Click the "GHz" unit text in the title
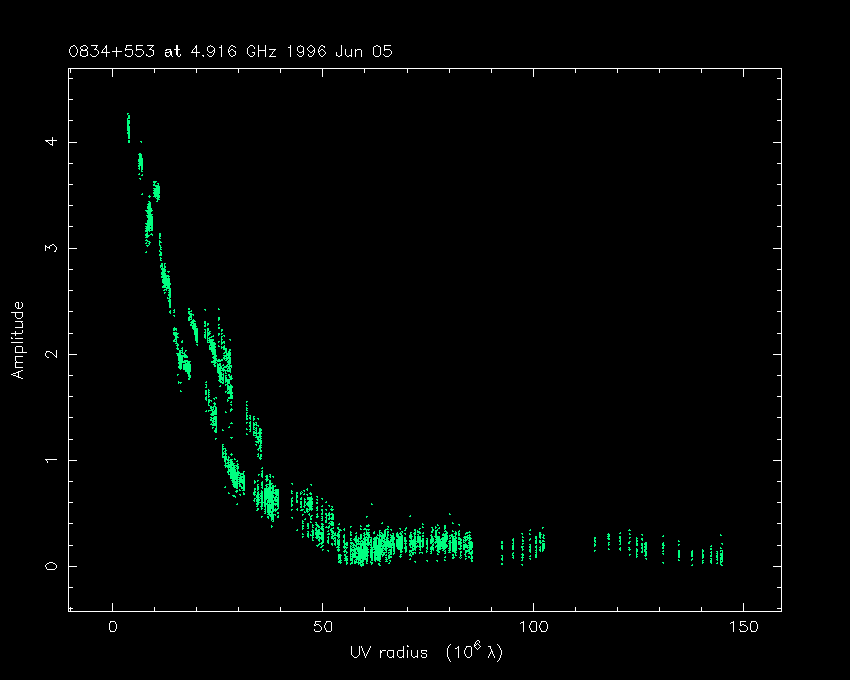Image resolution: width=850 pixels, height=680 pixels. 263,51
